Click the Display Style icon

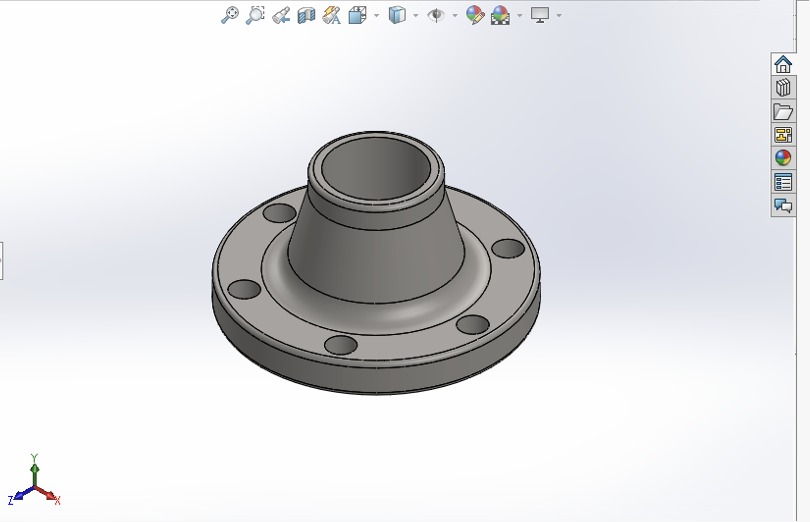tap(397, 15)
